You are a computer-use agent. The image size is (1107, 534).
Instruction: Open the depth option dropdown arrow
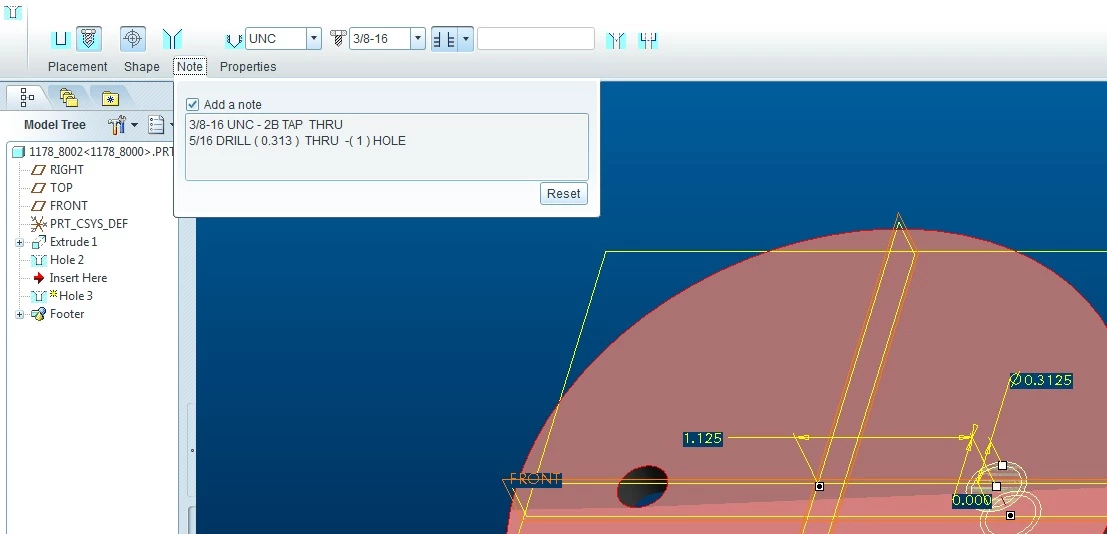click(465, 39)
